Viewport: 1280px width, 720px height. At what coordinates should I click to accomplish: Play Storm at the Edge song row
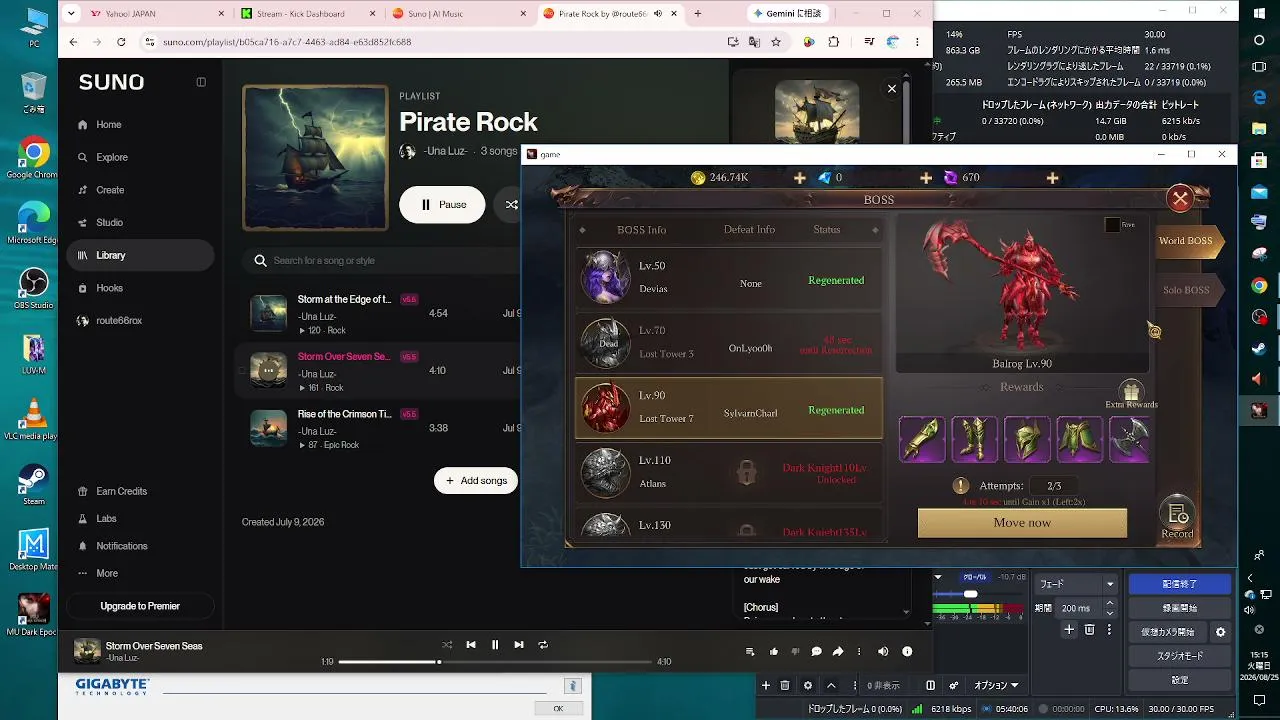(380, 313)
